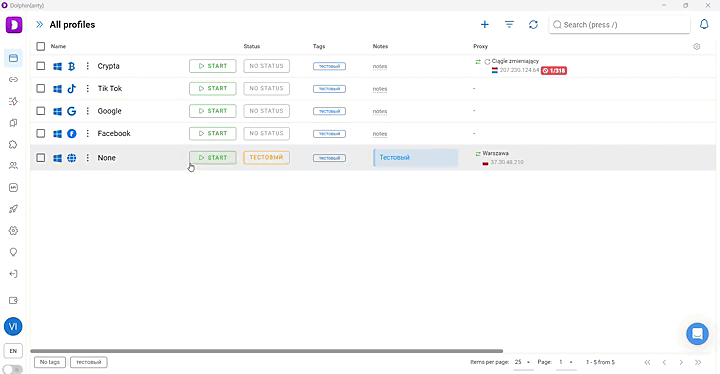Change the ТЕСТОВЫЙ status on None row

pyautogui.click(x=266, y=157)
